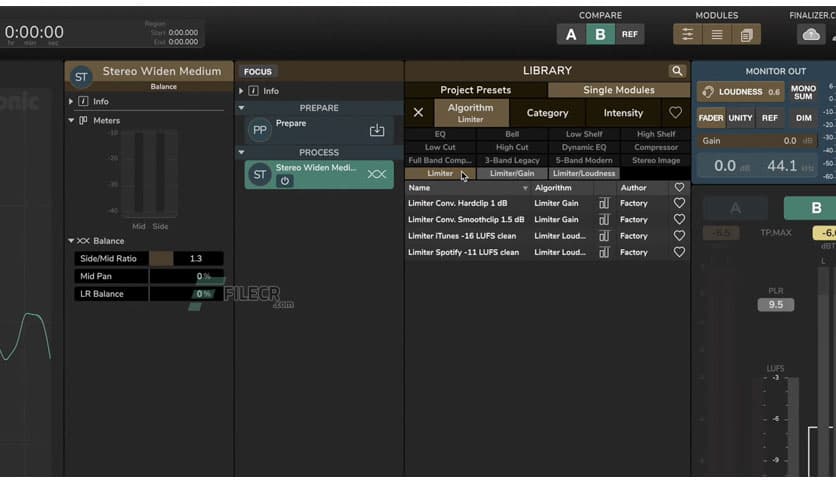
Task: Expand the Info section in Stereo Widen panel
Action: [70, 101]
